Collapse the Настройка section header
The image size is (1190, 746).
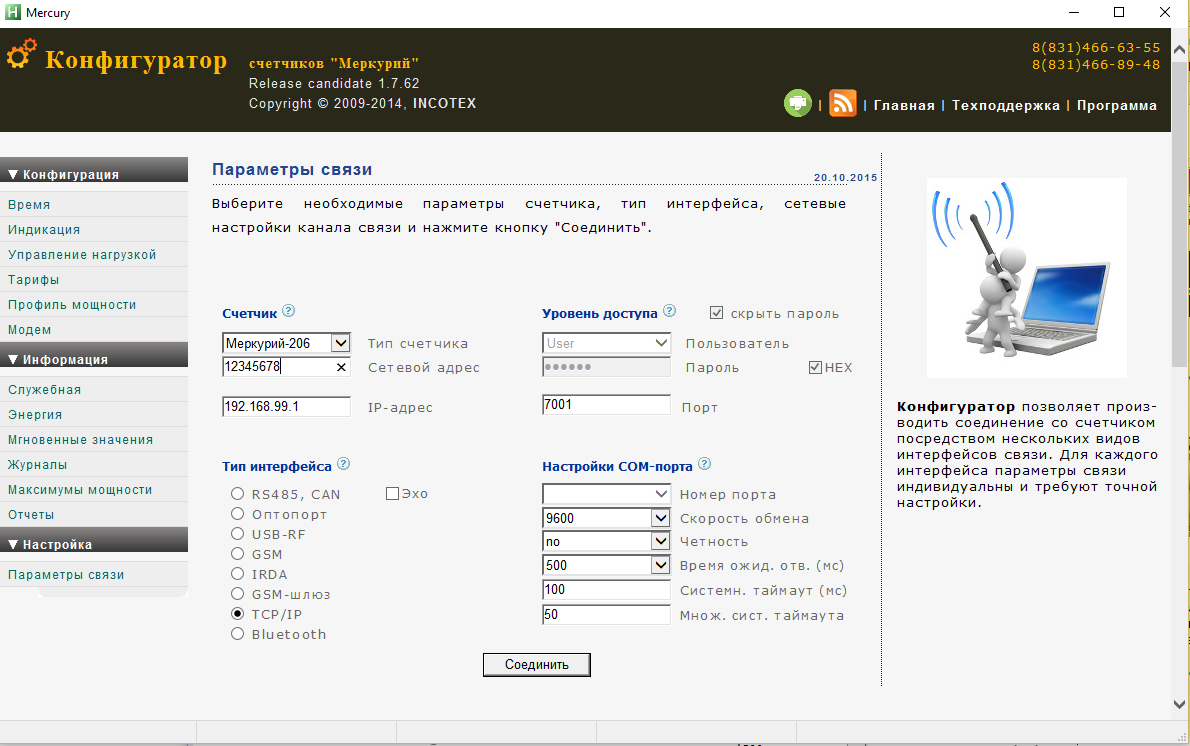pyautogui.click(x=94, y=540)
